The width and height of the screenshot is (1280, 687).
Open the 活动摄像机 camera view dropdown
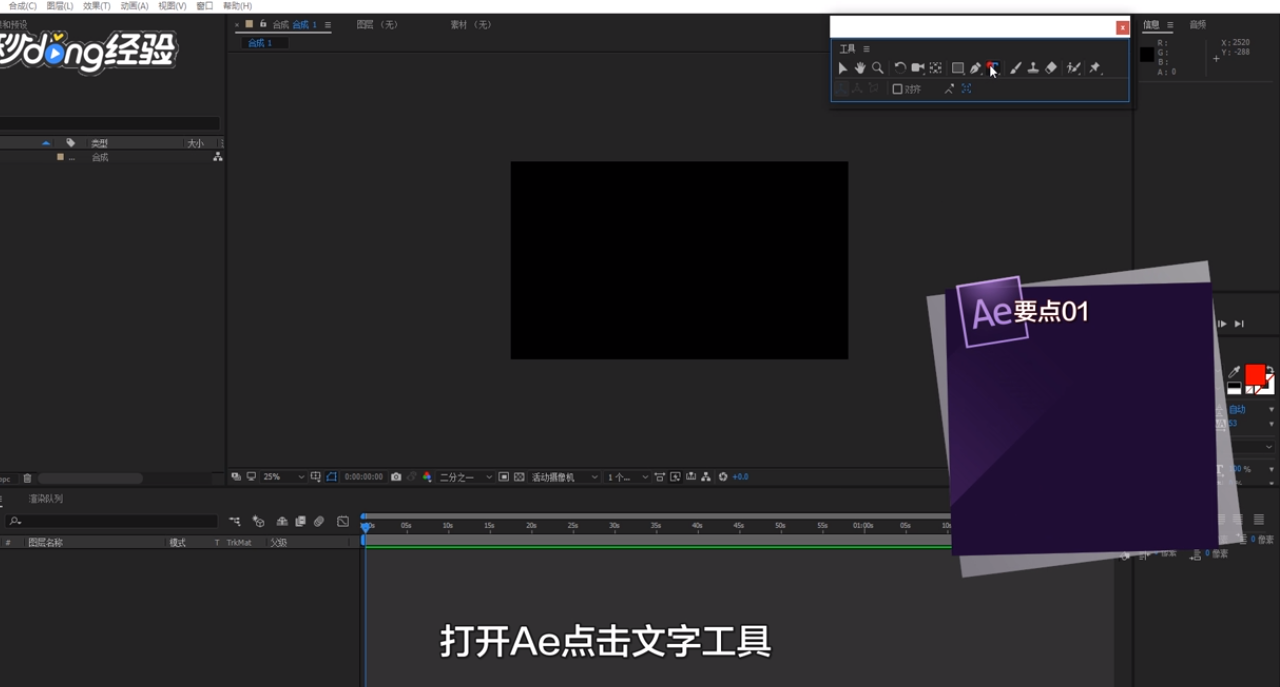pyautogui.click(x=564, y=477)
